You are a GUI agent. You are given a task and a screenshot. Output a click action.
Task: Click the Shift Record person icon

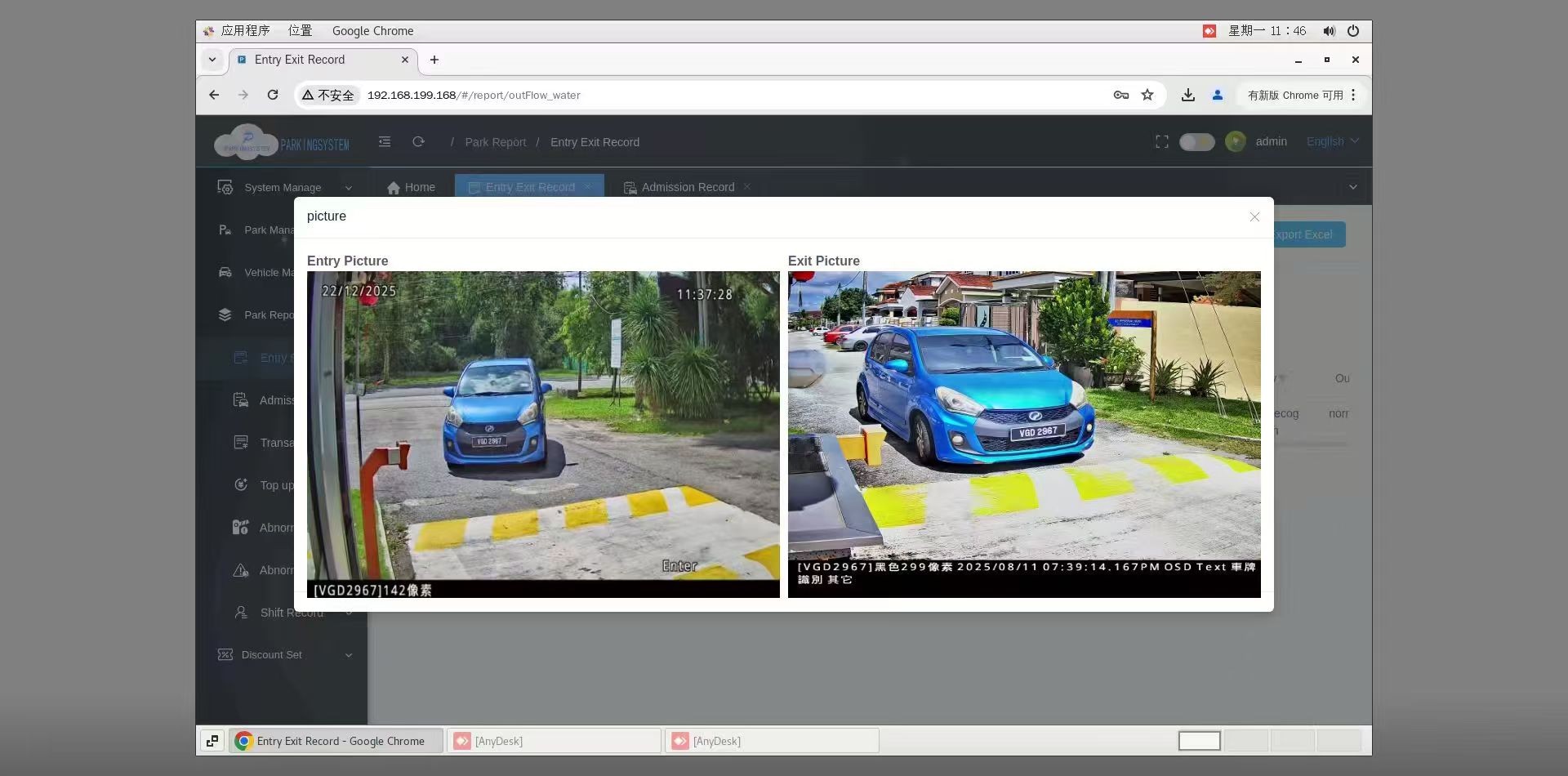pos(241,613)
